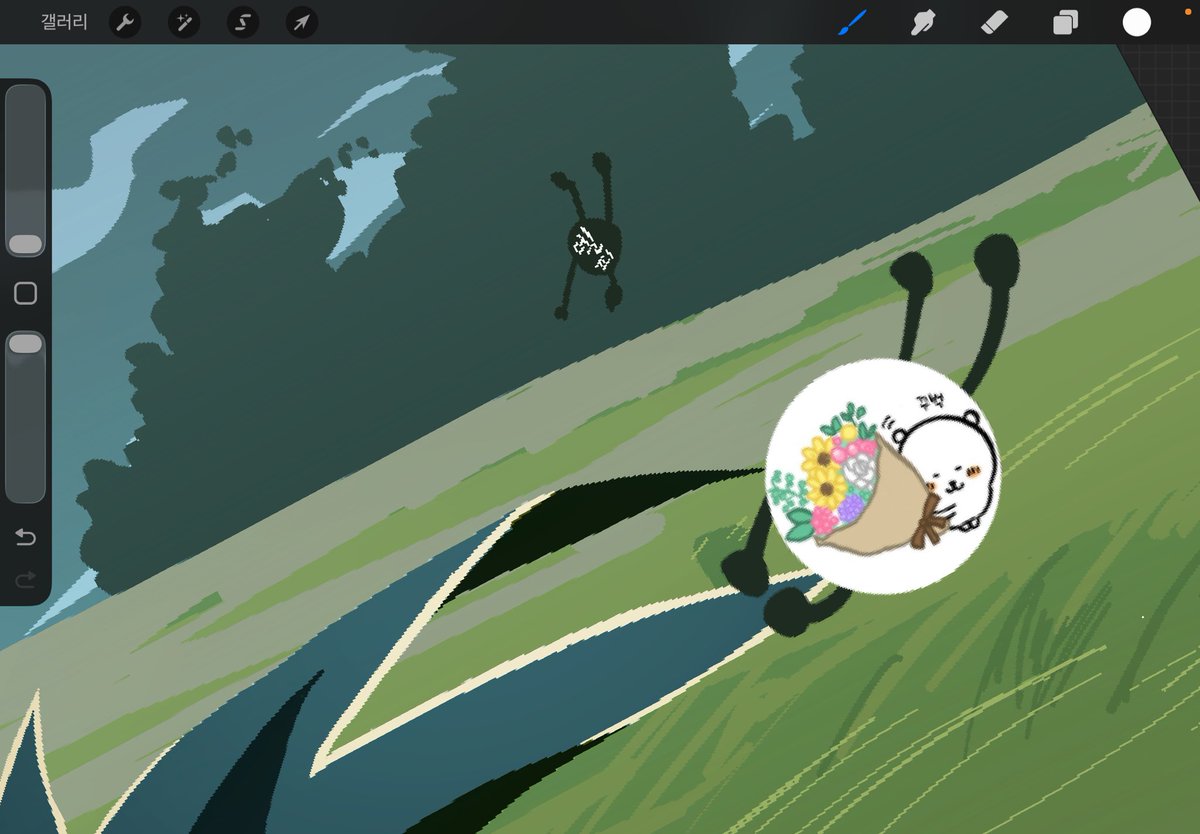Click the brush opacity slider handle
Screen dimensions: 1200x834
pos(25,344)
